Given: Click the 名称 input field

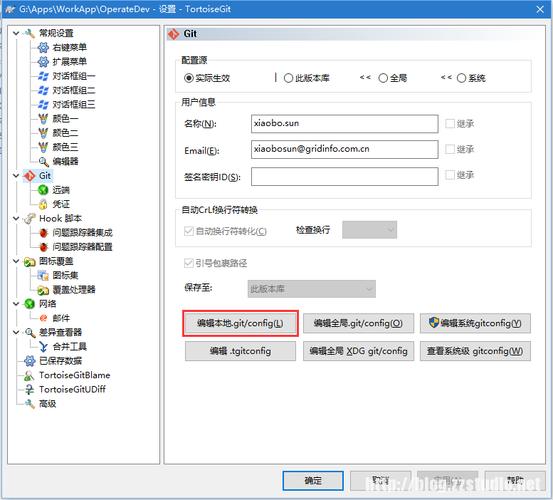Looking at the screenshot, I should point(345,124).
